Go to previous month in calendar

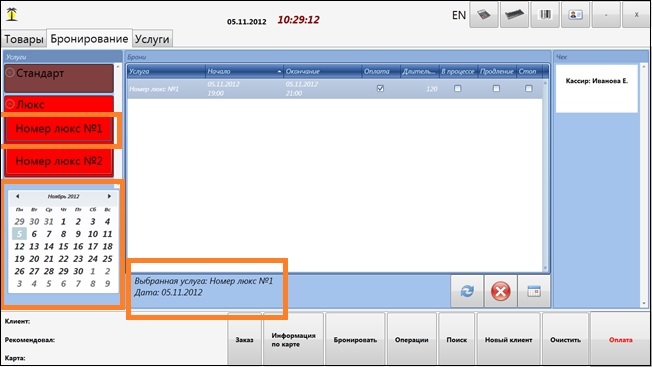click(x=17, y=196)
